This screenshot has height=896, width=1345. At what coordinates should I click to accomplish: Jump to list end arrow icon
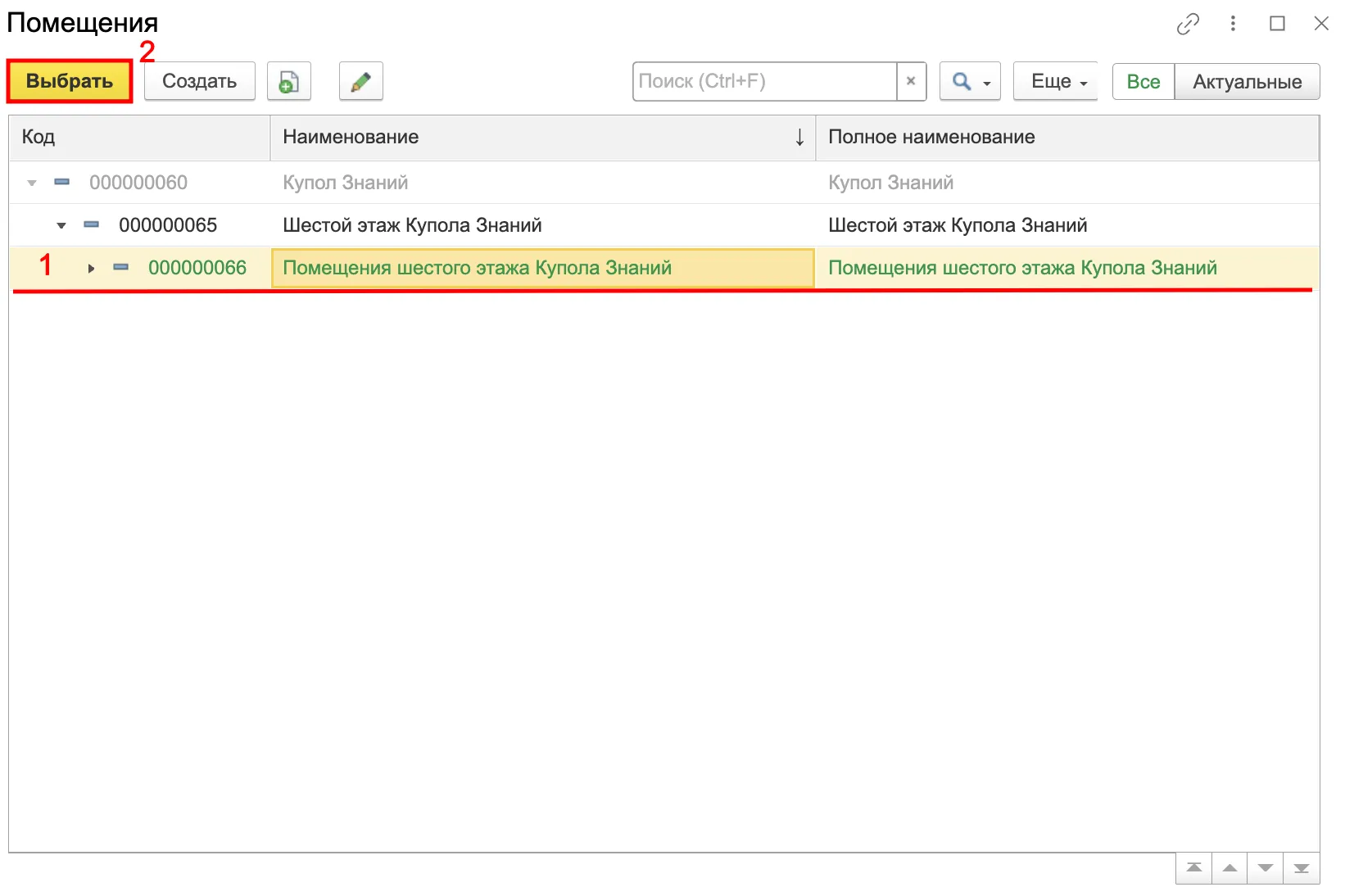click(x=1302, y=868)
